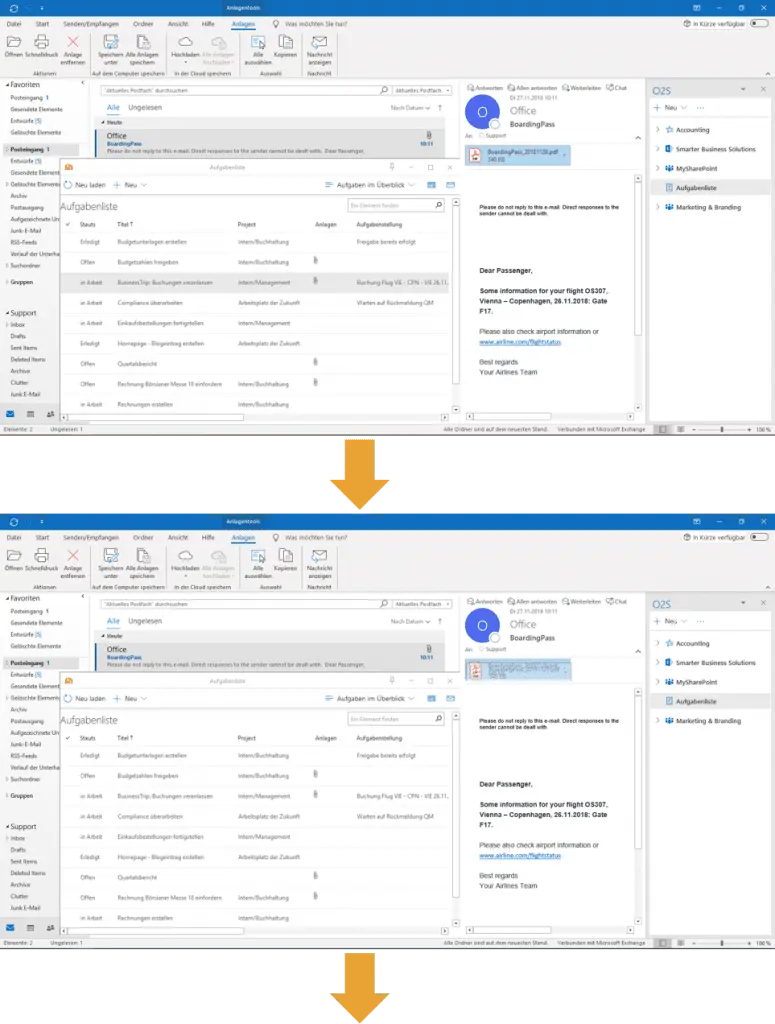Screen dimensions: 775x1024
Task: Click paperclip in Quartalsbericht row, lower list
Action: coord(315,875)
